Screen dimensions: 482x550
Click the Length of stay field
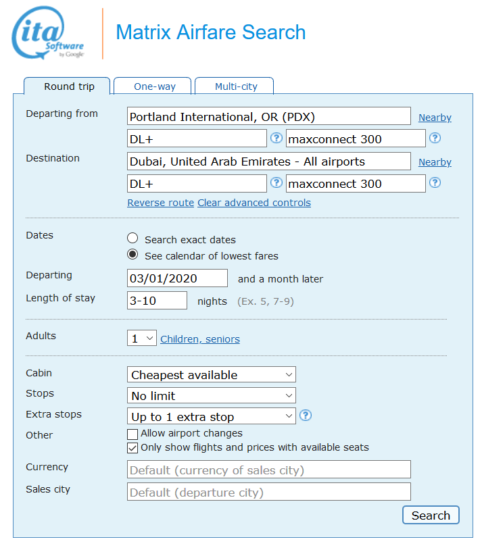[x=157, y=300]
